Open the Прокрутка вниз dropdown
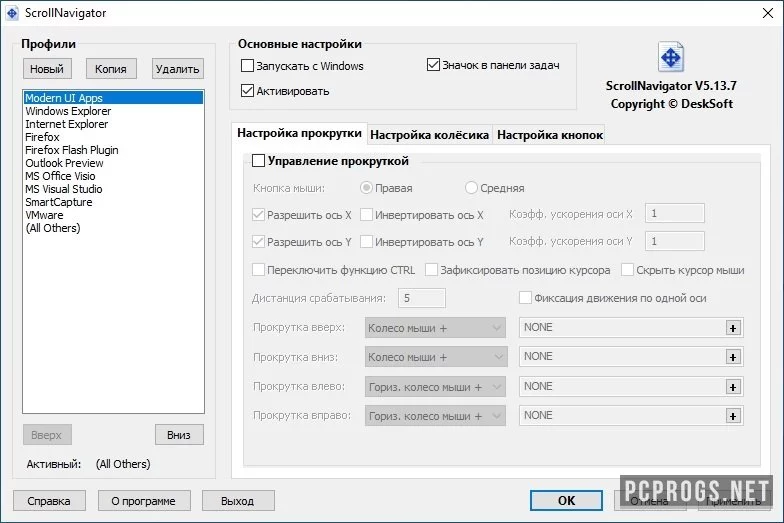784x523 pixels. pos(436,357)
